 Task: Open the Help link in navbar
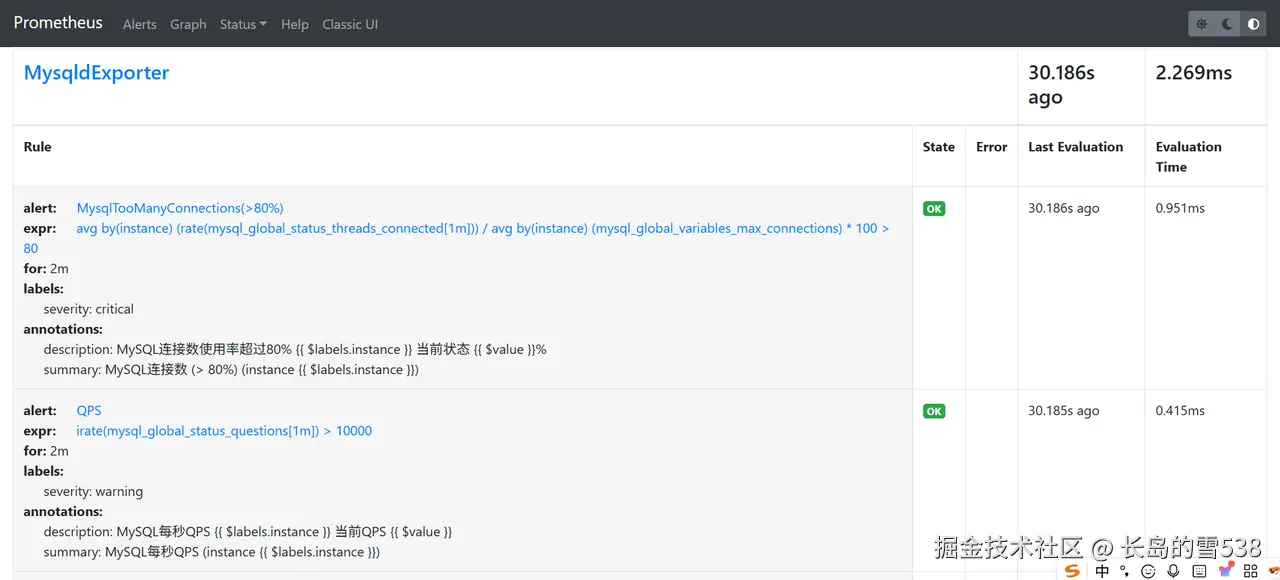(295, 24)
